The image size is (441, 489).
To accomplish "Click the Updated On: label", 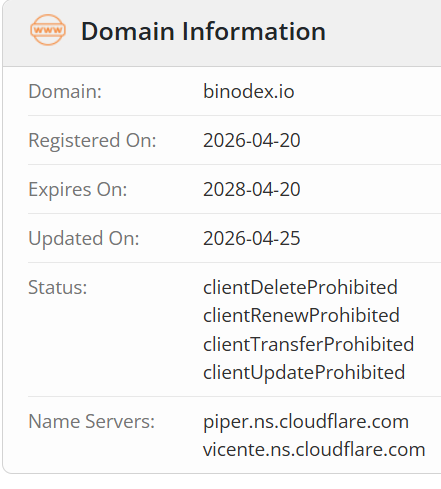I will [x=84, y=239].
